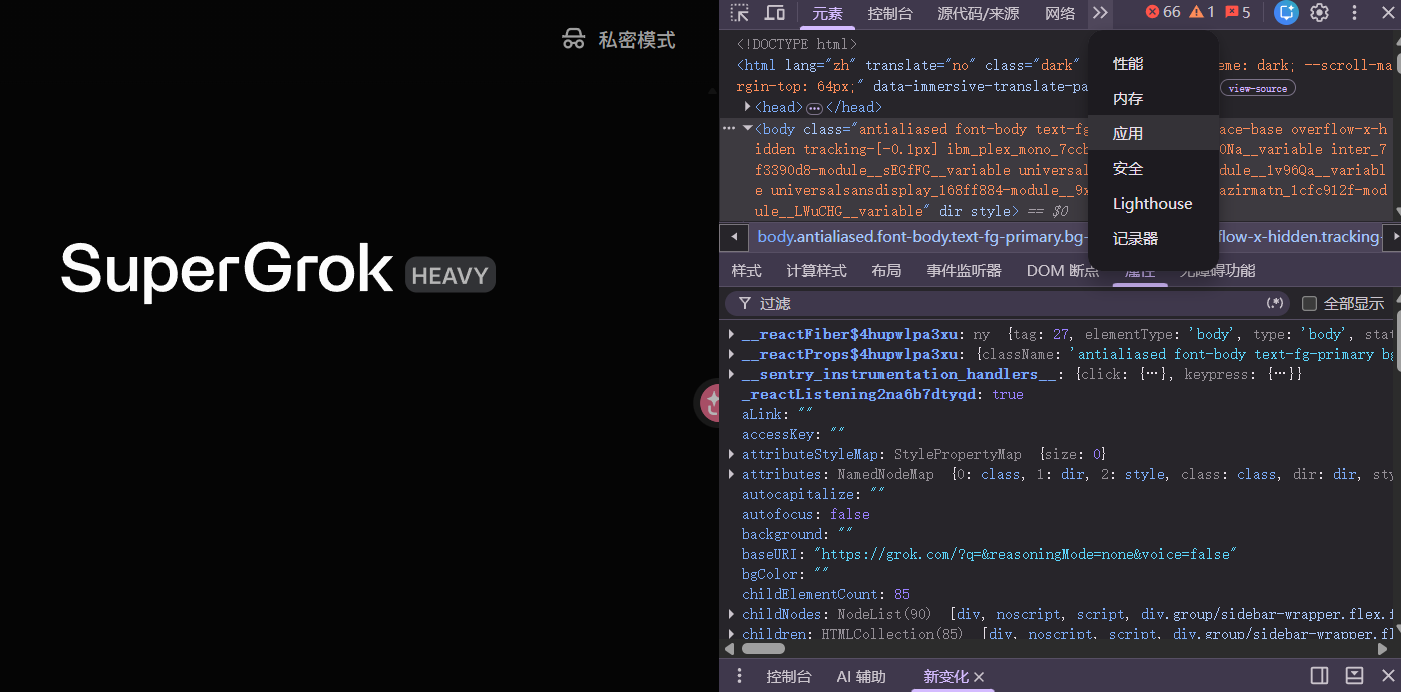Expand the attributeStyleMap property
Viewport: 1401px width, 692px height.
tap(732, 454)
